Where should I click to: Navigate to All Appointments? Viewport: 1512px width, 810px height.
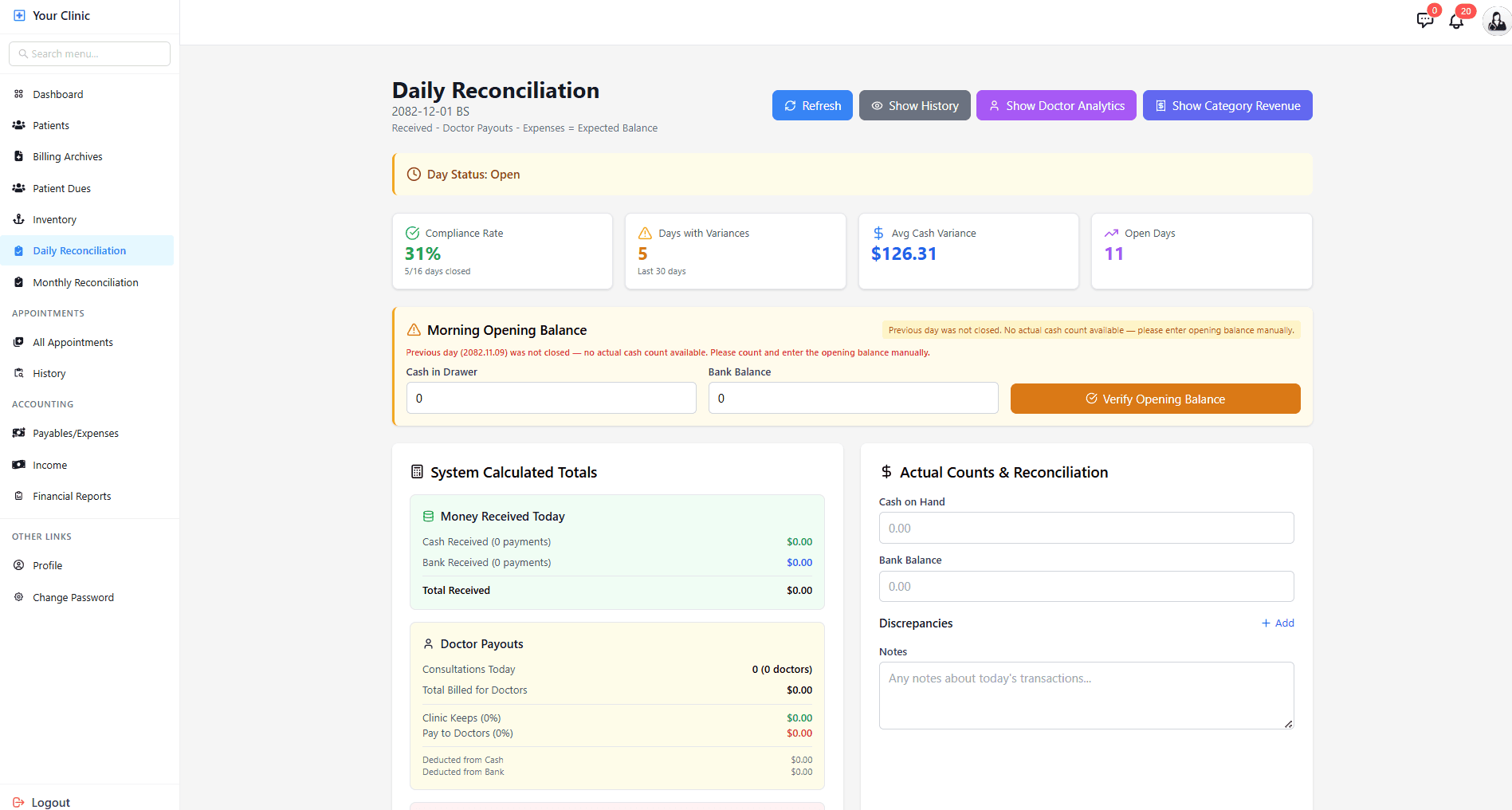pyautogui.click(x=72, y=342)
